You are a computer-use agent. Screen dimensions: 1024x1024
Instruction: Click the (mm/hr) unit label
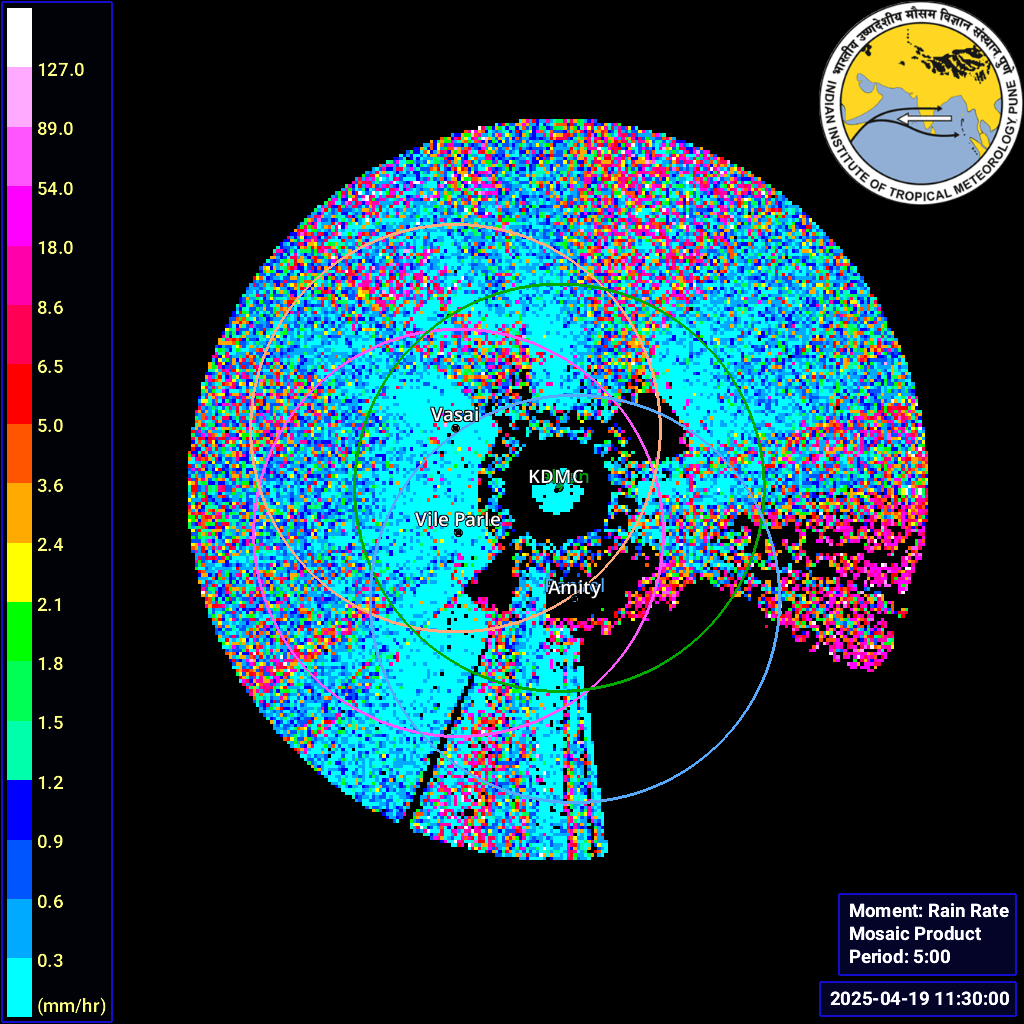click(x=72, y=1005)
